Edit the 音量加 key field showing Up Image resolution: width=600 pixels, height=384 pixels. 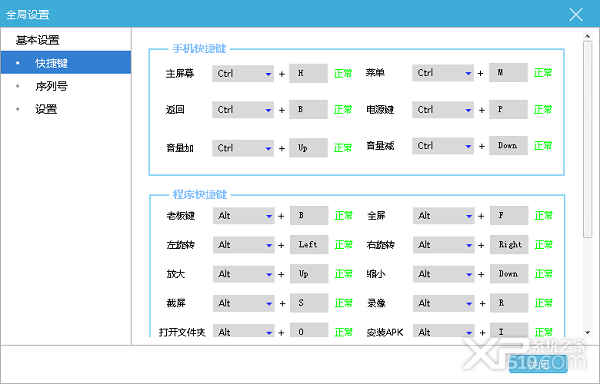pos(308,148)
